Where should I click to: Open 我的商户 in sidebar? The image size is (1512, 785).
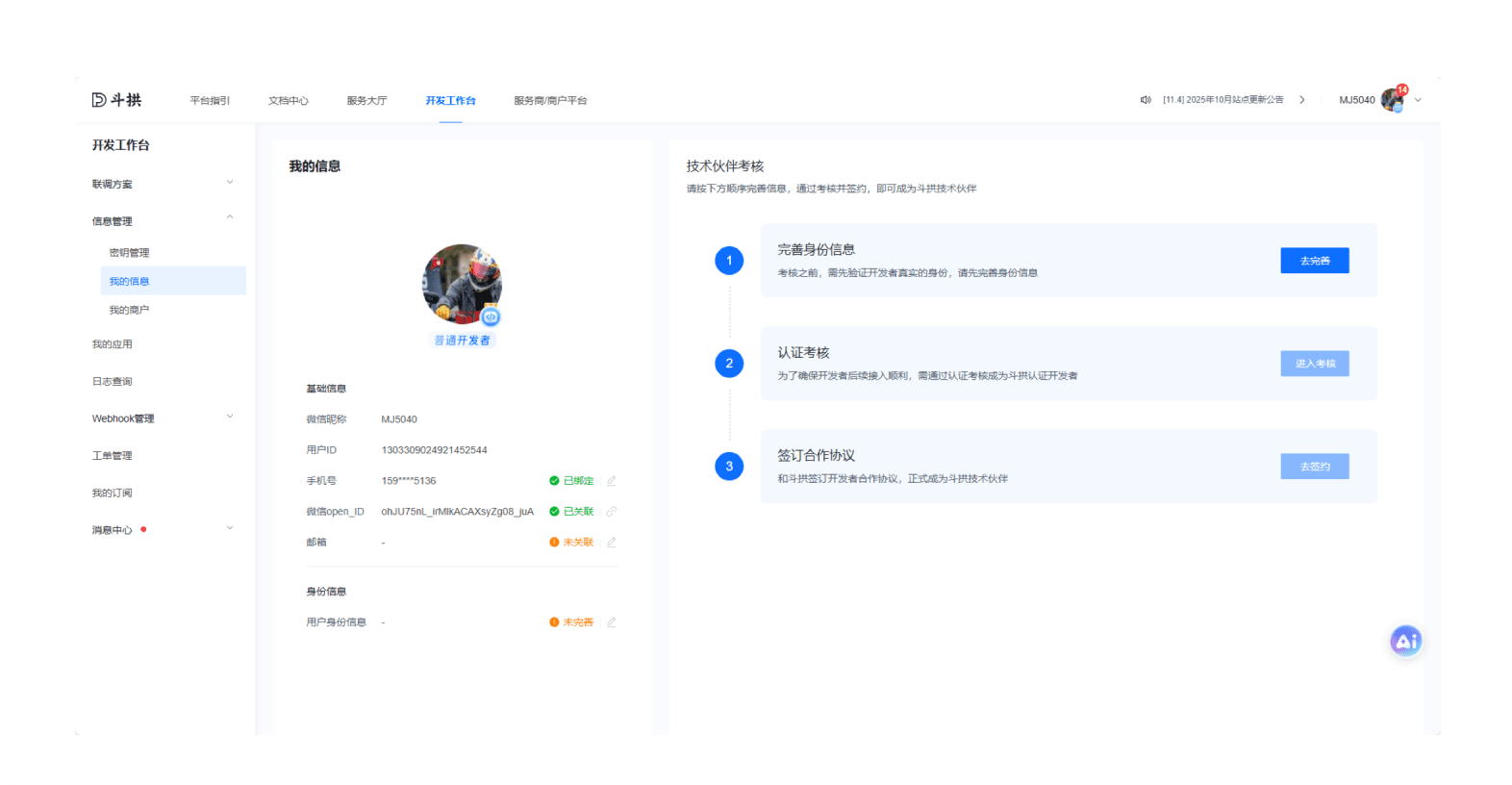pos(129,310)
